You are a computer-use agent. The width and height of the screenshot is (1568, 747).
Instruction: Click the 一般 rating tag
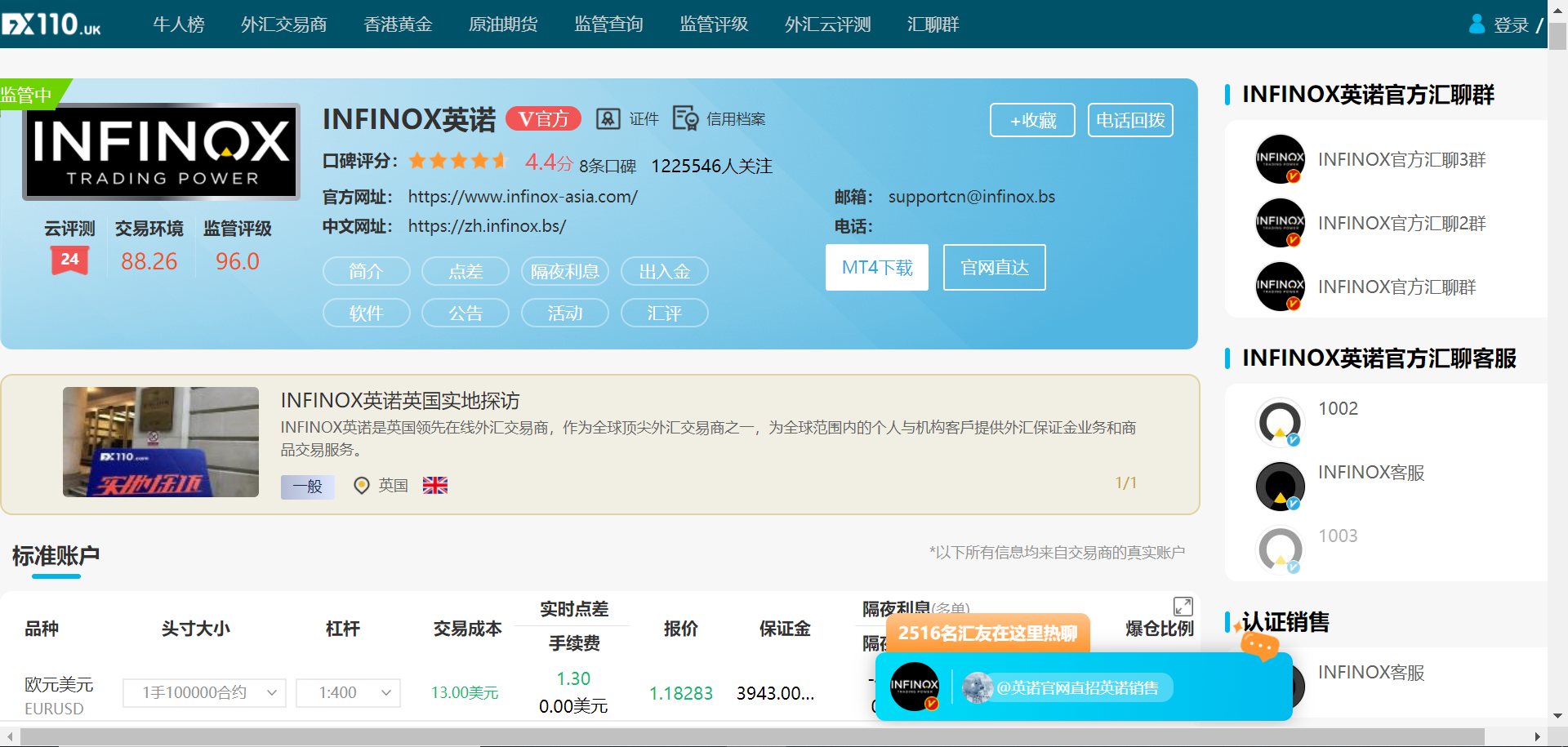pyautogui.click(x=308, y=487)
